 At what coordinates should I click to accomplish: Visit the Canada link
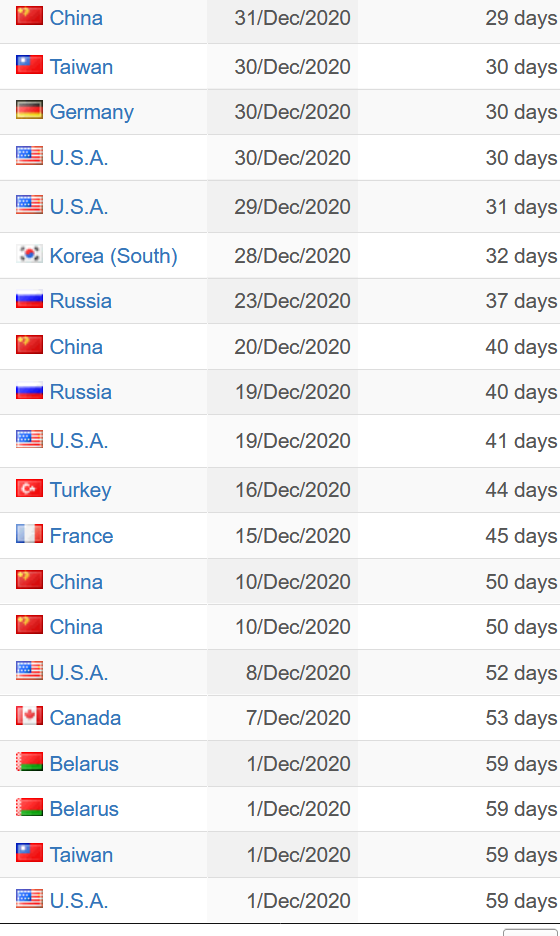(x=85, y=718)
